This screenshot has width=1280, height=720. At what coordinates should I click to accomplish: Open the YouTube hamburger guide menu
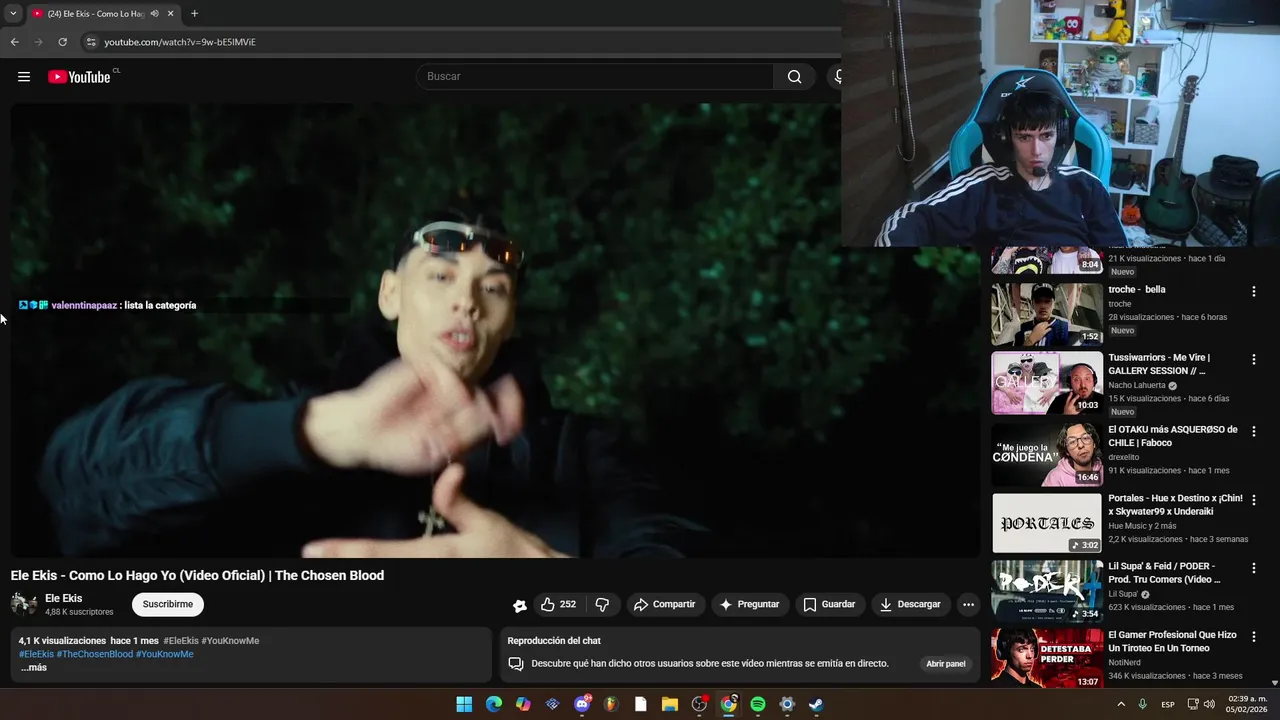[24, 77]
